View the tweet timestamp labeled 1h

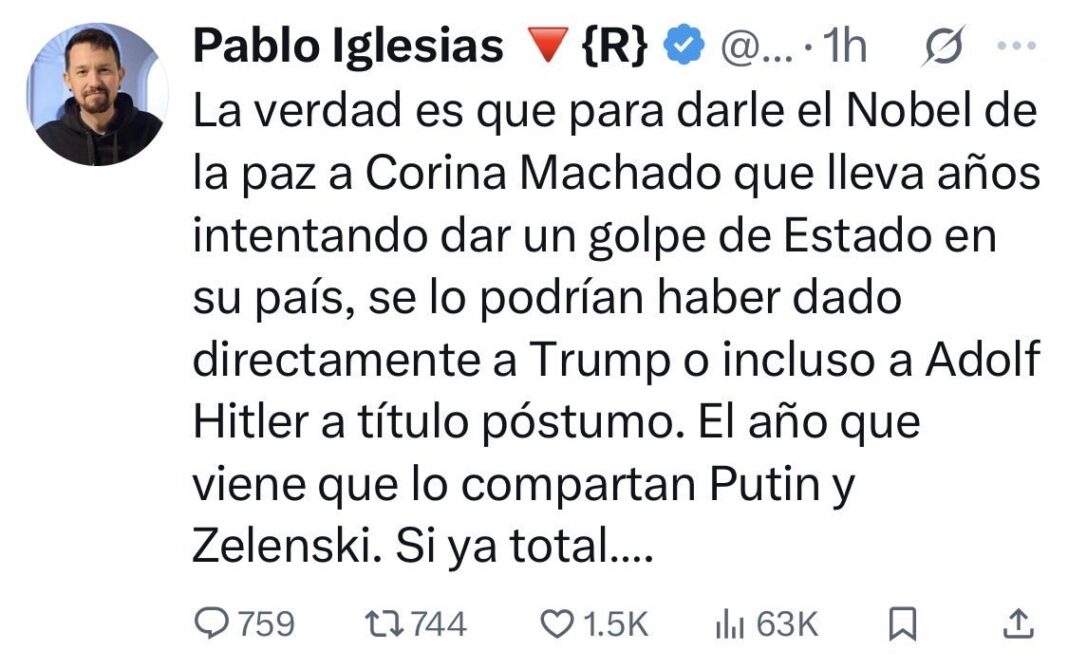tap(840, 44)
